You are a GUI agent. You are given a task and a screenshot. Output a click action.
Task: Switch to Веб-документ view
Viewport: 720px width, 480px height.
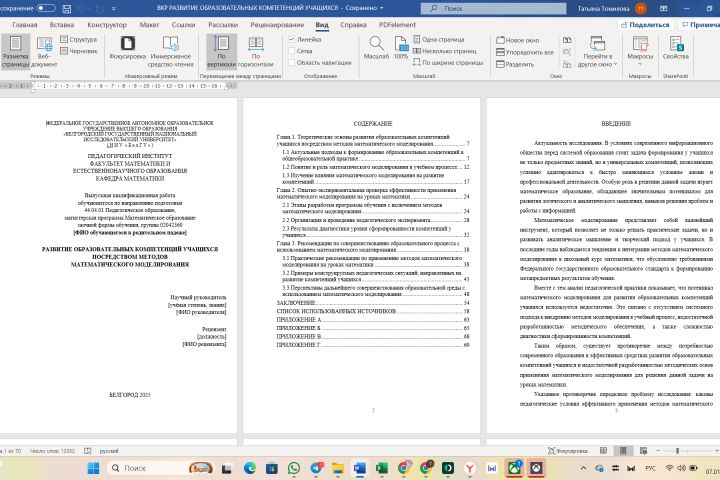click(44, 51)
